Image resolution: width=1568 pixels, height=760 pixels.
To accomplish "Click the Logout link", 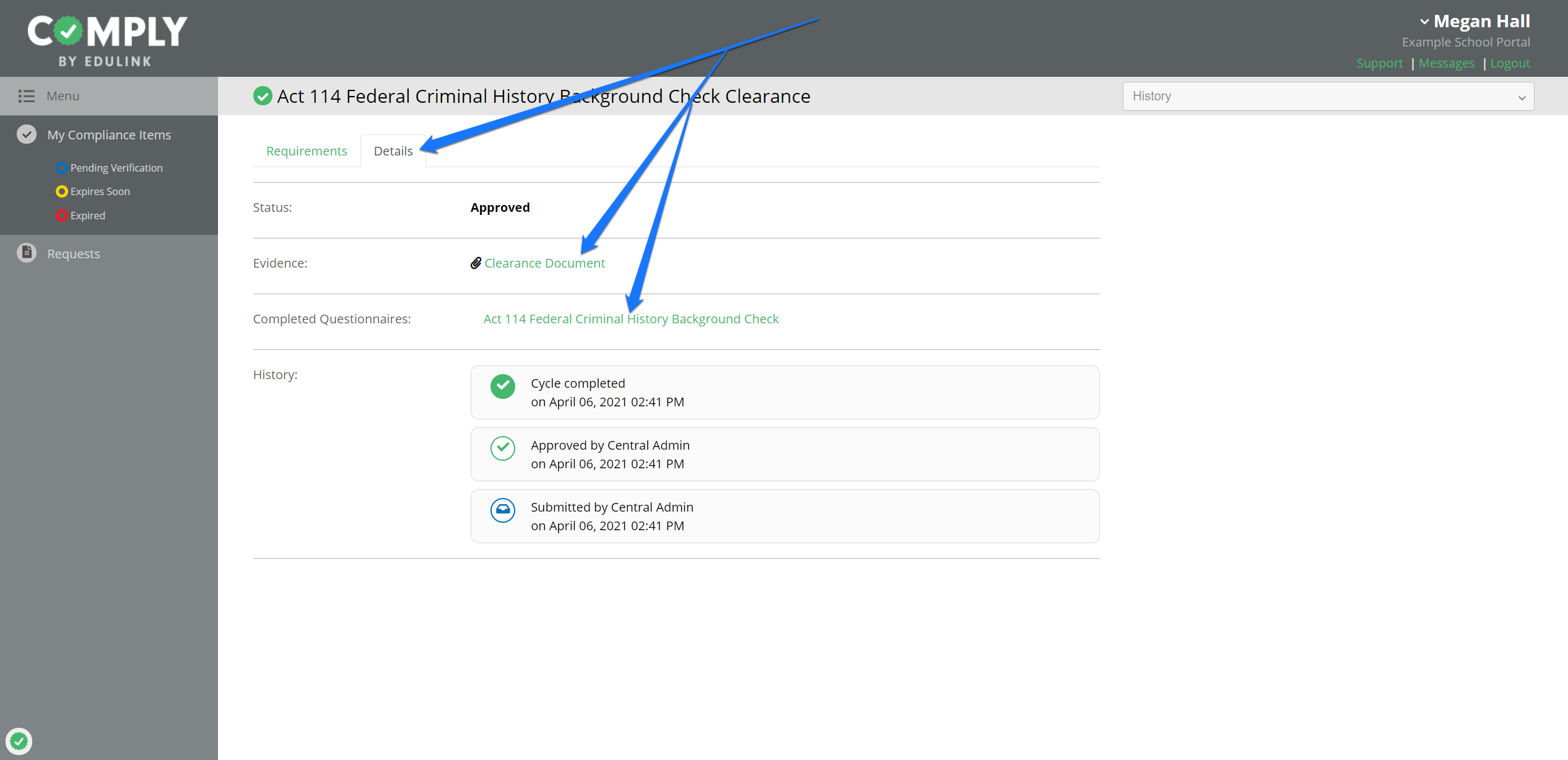I will [1510, 63].
